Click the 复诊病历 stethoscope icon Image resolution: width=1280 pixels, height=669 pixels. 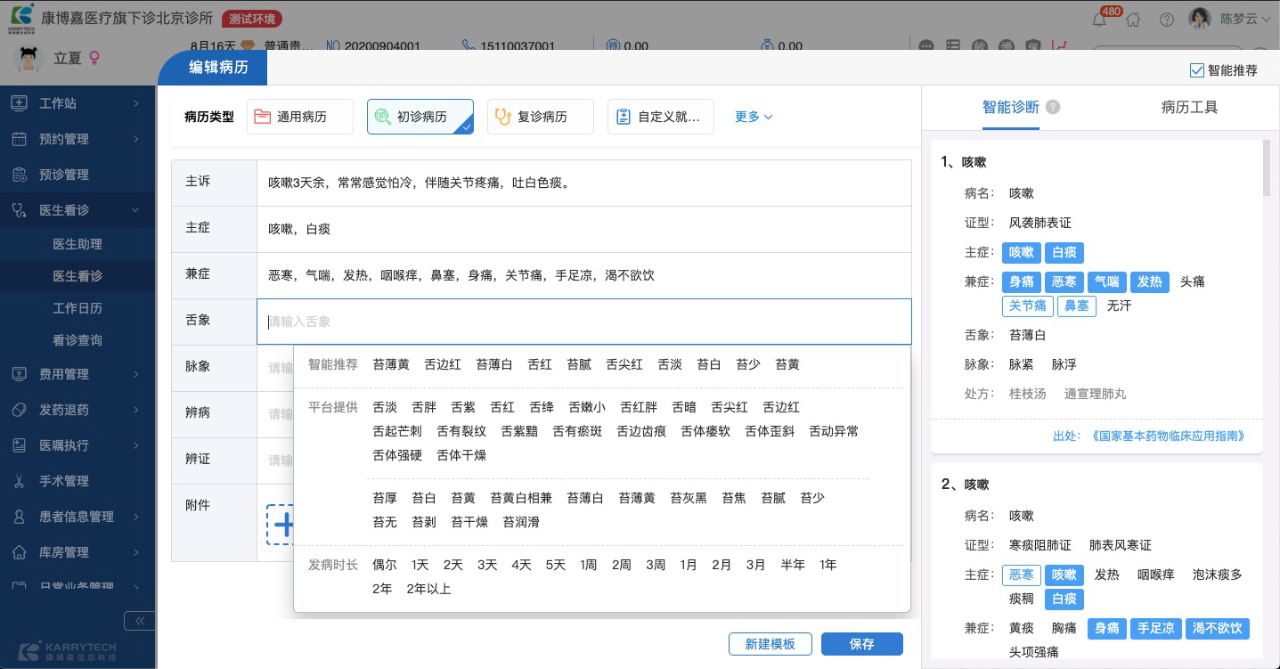[x=503, y=117]
